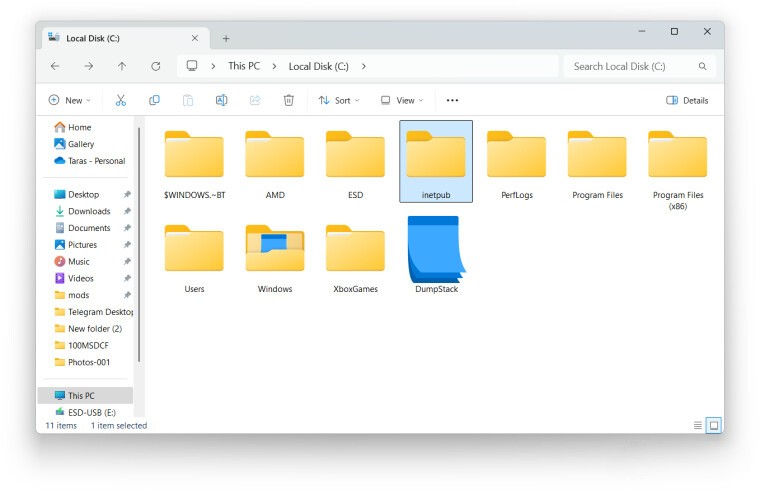Select the inetpub folder
760x490 pixels.
pyautogui.click(x=436, y=161)
